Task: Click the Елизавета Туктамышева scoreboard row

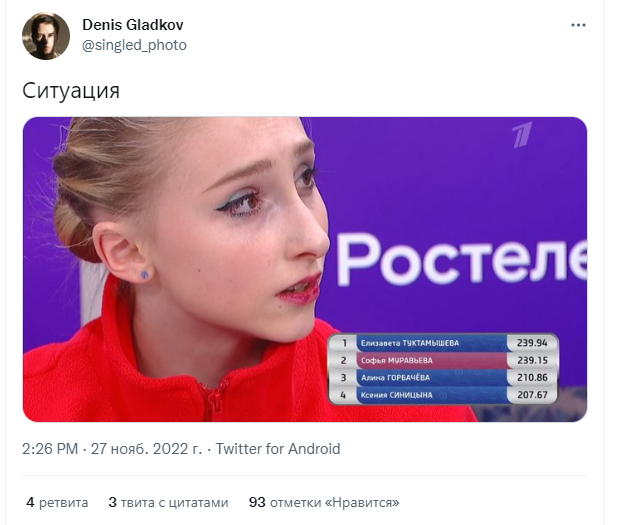Action: [443, 343]
